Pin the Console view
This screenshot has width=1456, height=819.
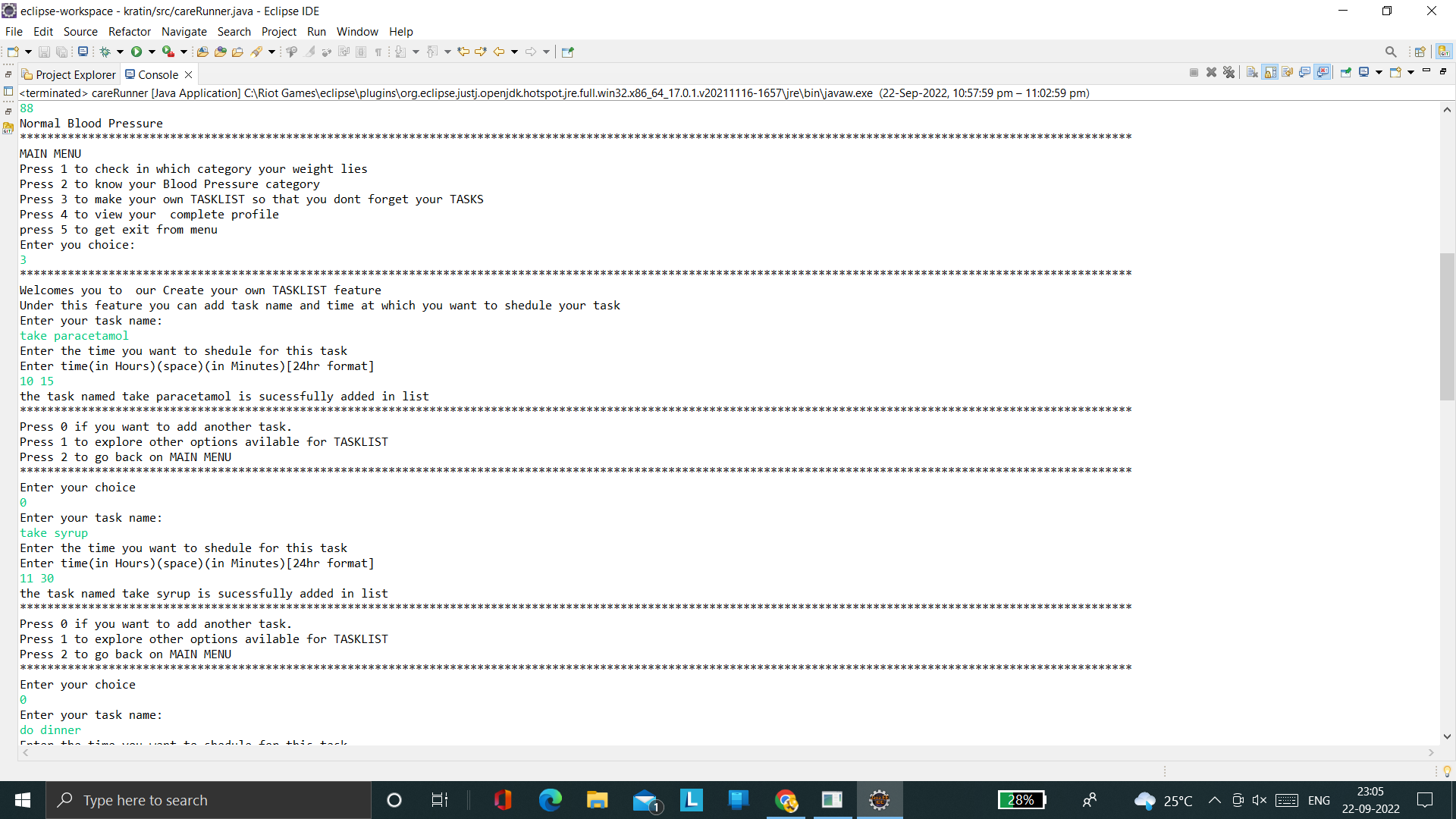coord(1347,72)
